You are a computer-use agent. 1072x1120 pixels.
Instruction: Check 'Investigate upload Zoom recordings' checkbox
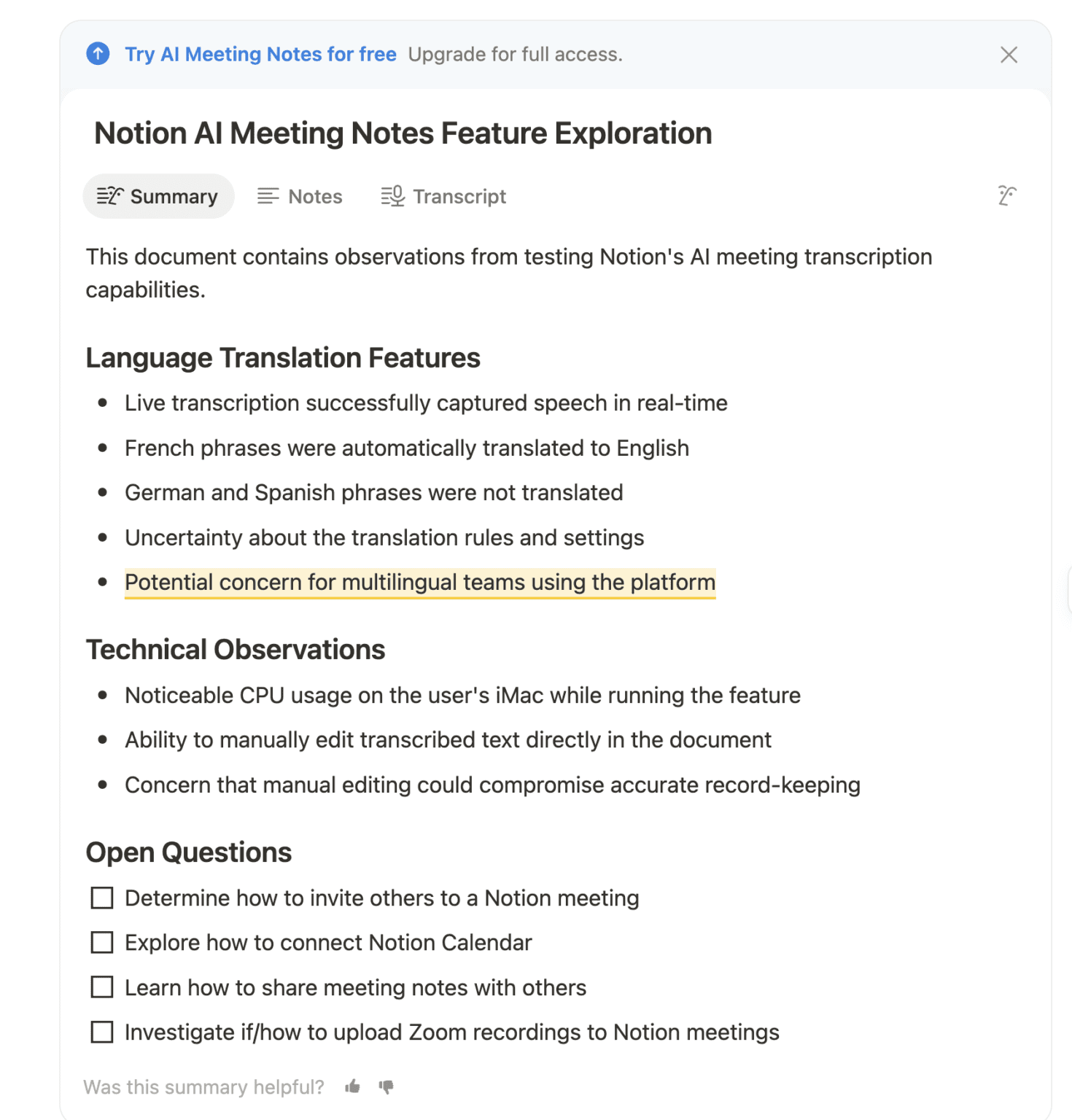coord(102,1032)
